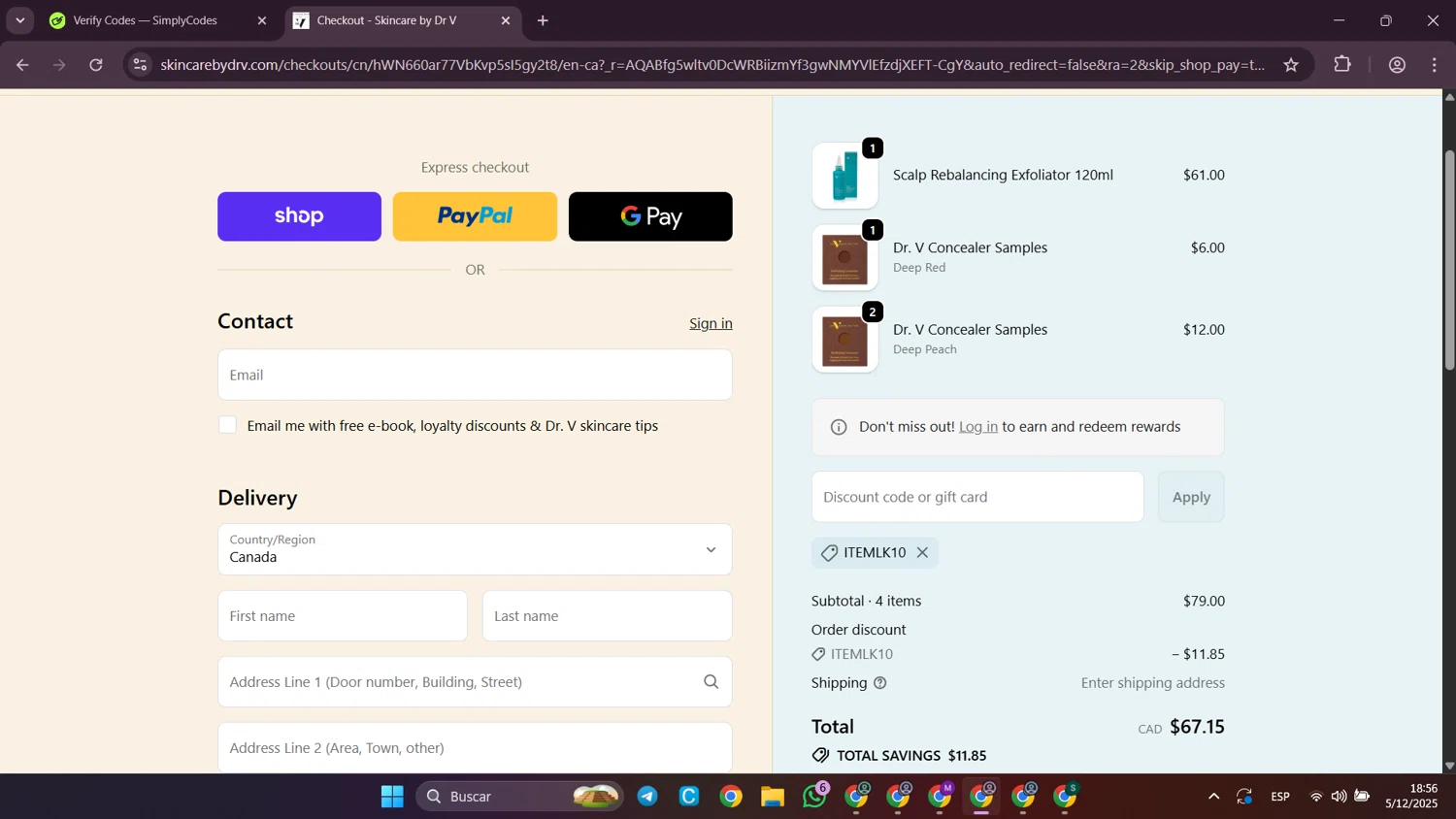Pay with Shop Pay button

tap(299, 216)
